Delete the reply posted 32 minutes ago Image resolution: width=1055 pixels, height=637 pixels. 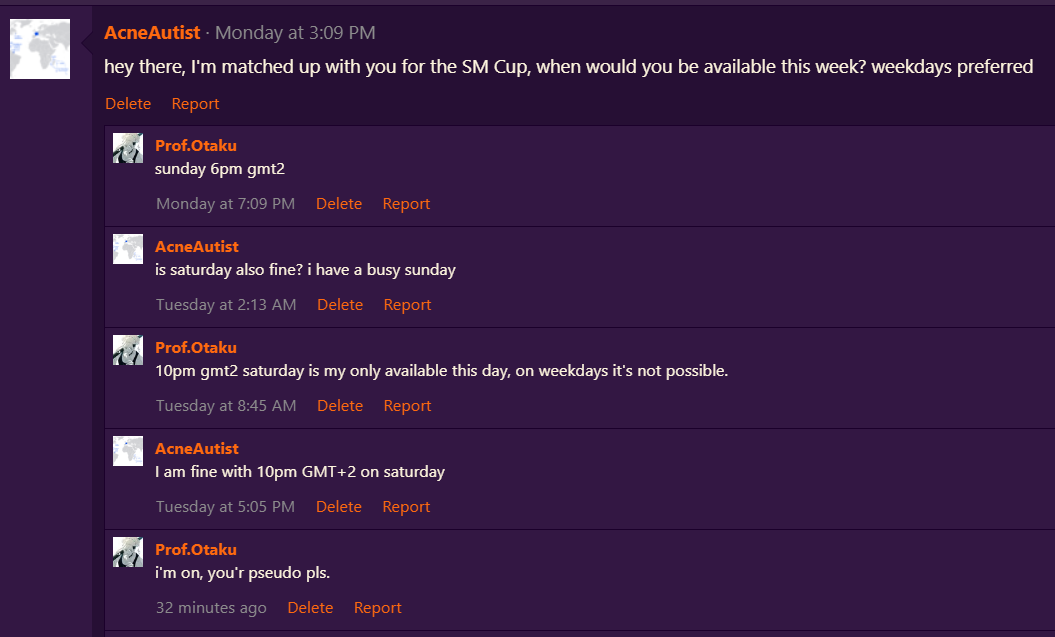coord(310,608)
